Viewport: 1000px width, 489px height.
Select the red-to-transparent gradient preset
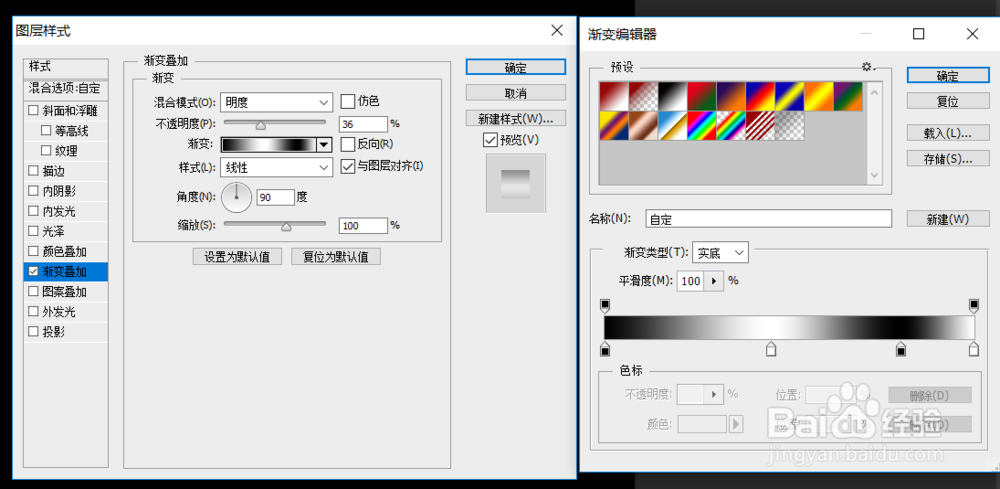click(x=643, y=96)
